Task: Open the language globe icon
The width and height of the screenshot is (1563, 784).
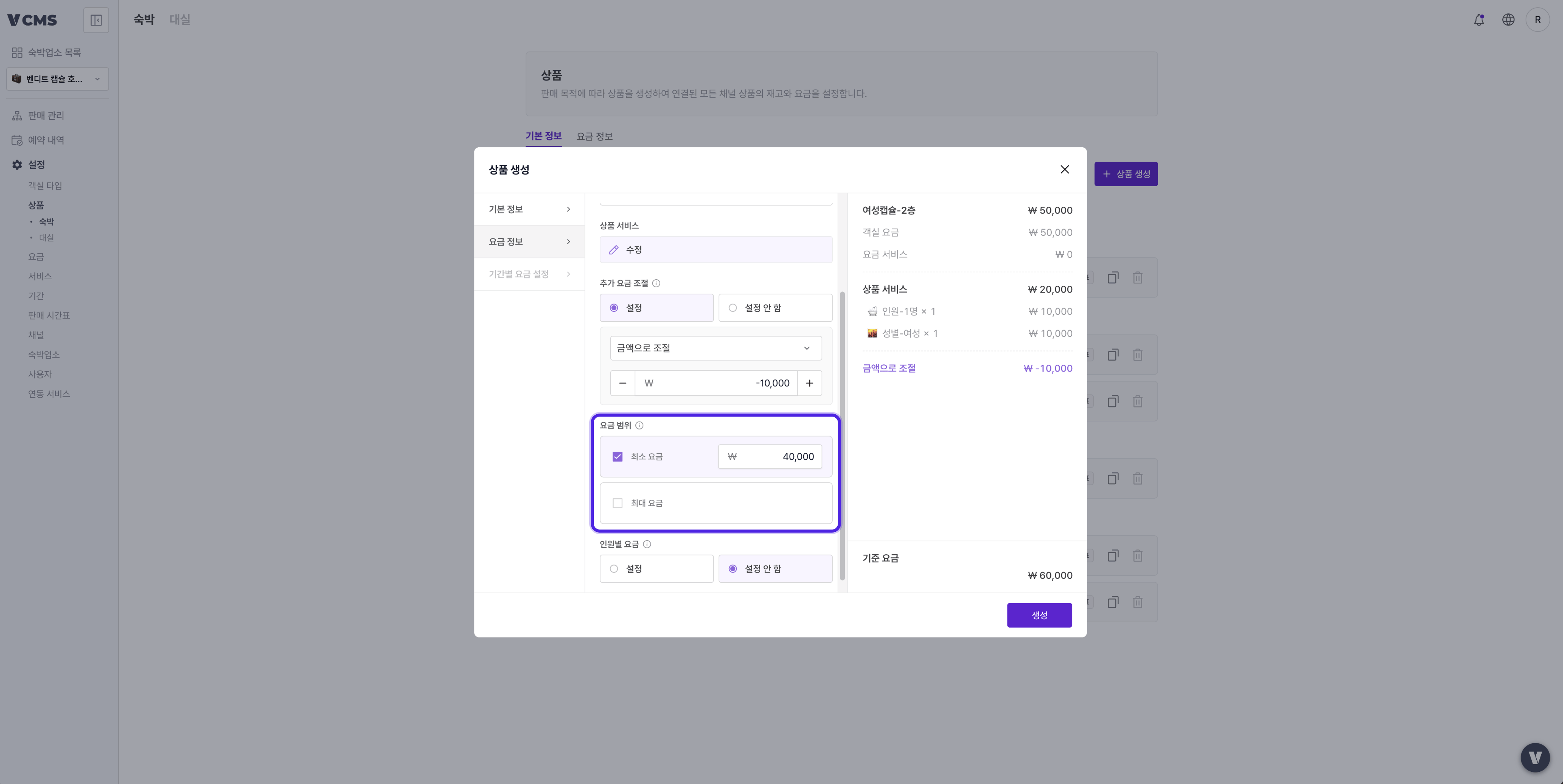Action: click(1508, 20)
